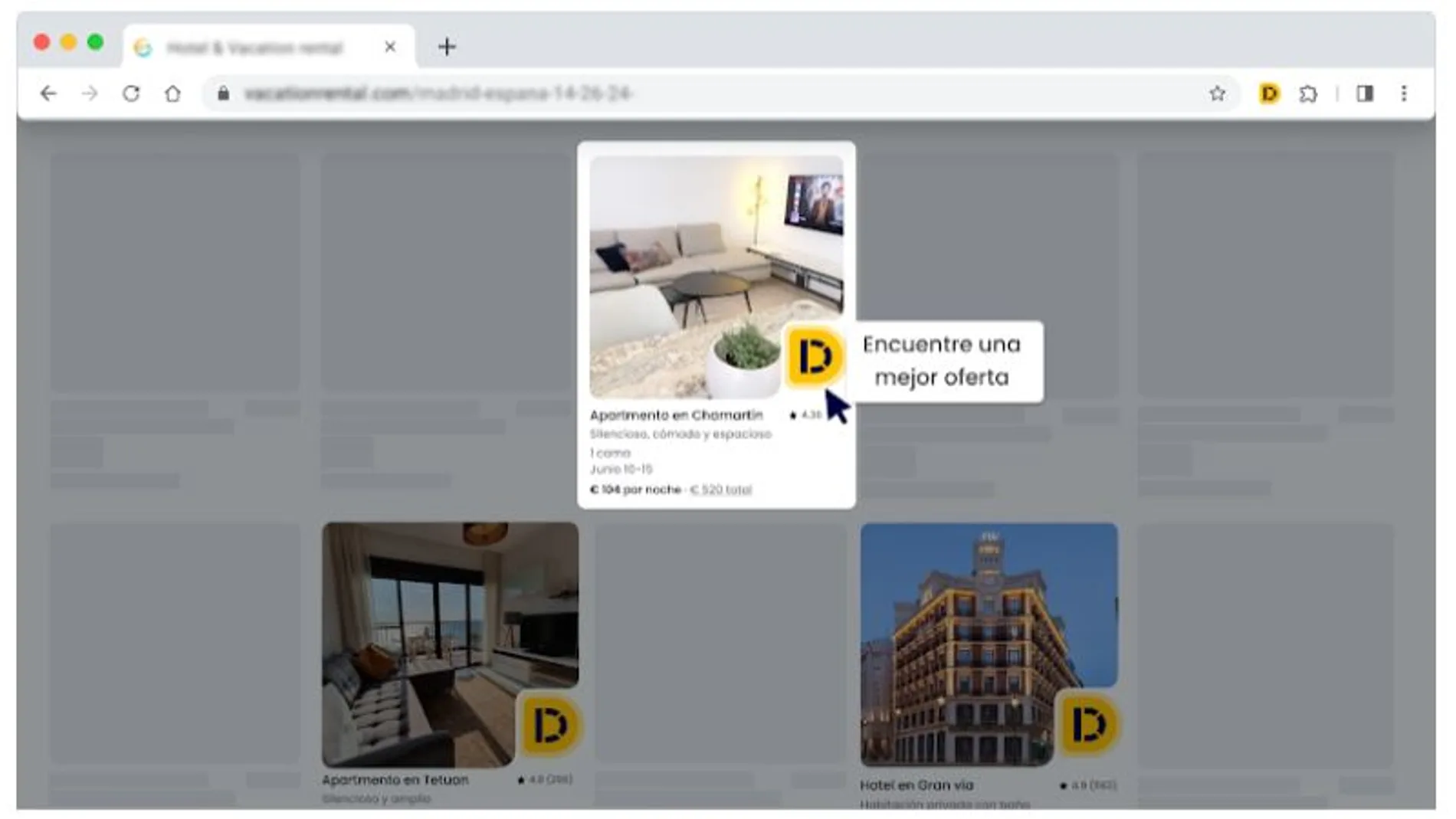The height and width of the screenshot is (819, 1456).
Task: Click the macOS yellow minimize window button
Action: point(68,42)
